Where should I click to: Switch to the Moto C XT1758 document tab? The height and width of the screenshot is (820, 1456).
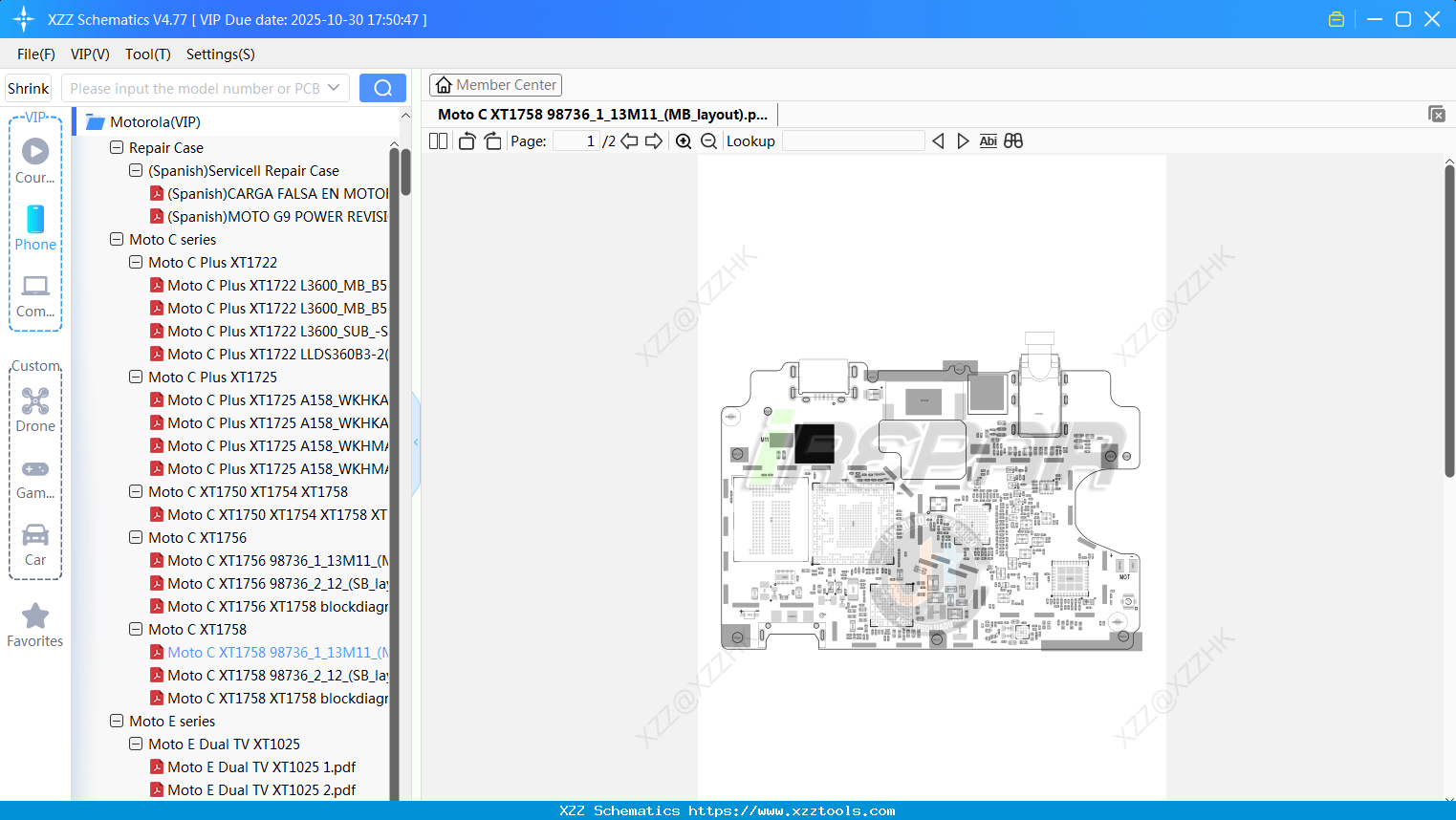click(602, 114)
